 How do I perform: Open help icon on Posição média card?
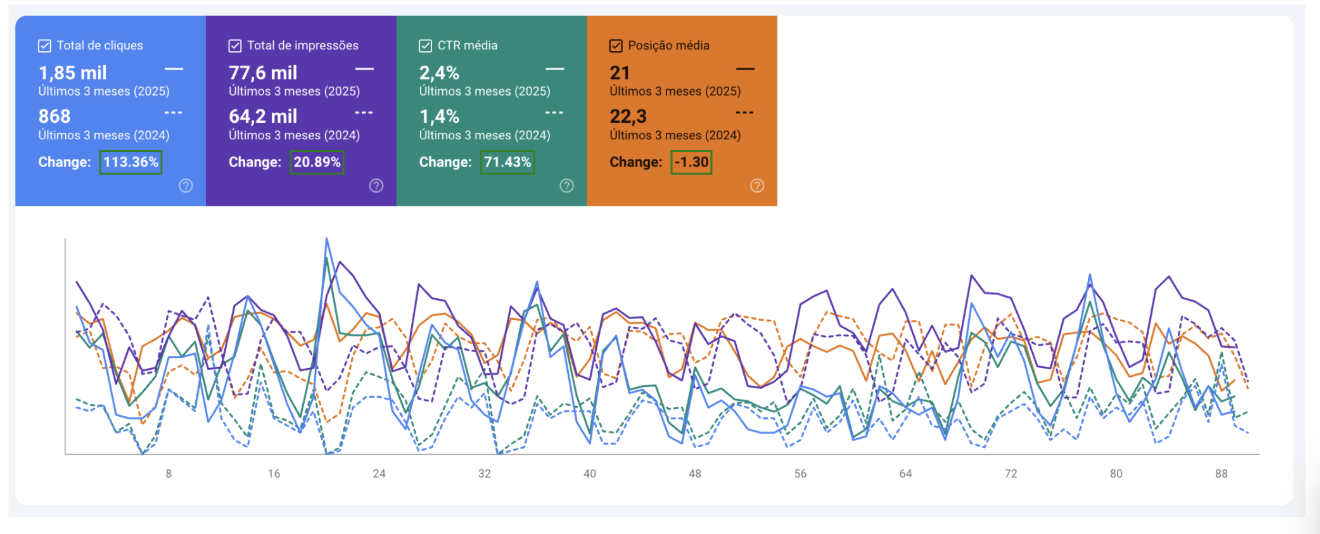757,185
